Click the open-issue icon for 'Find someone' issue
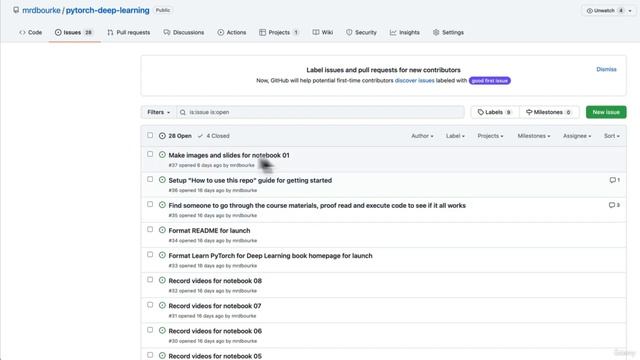This screenshot has width=640, height=360. (x=162, y=205)
